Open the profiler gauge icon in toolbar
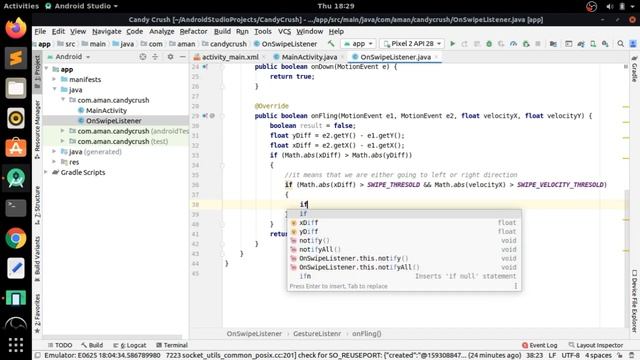Image resolution: width=640 pixels, height=360 pixels. [513, 43]
